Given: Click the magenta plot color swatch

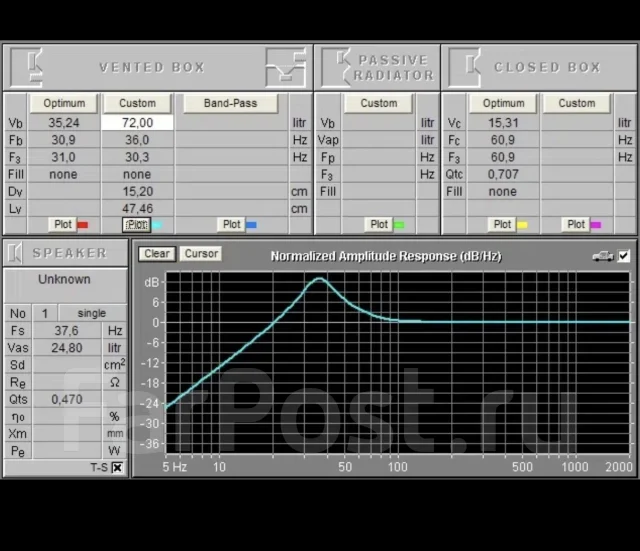Looking at the screenshot, I should click(x=596, y=225).
